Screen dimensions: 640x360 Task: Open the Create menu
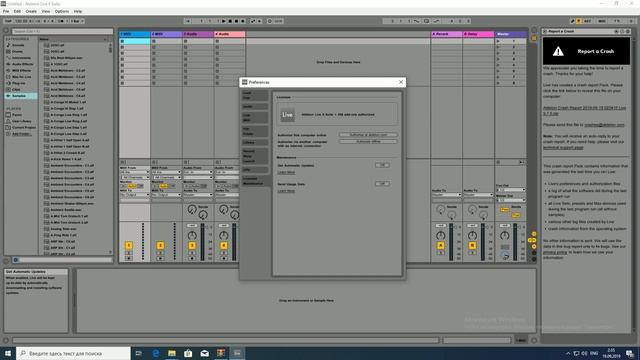pos(31,11)
